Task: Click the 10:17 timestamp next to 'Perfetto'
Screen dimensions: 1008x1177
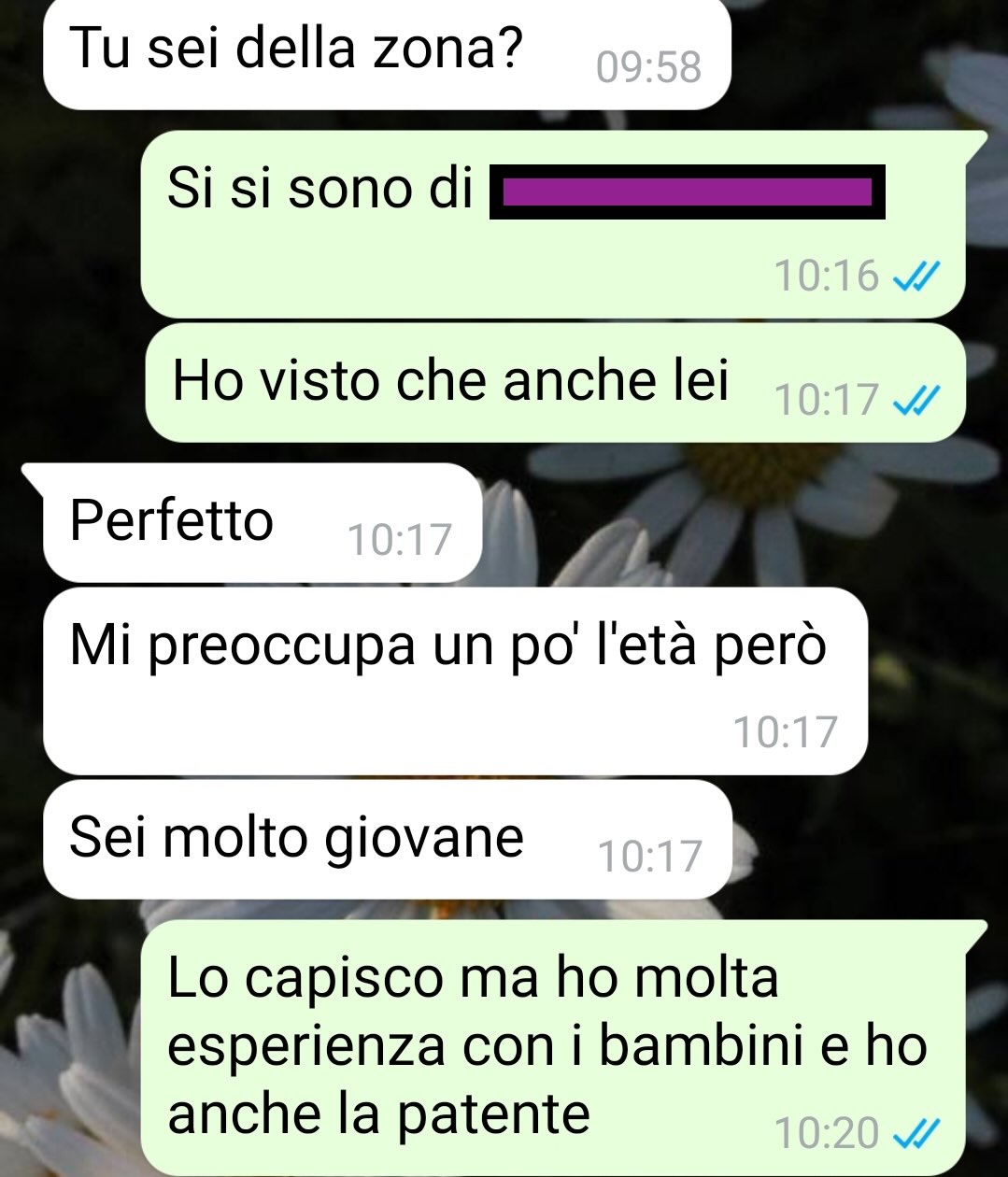Action: (x=400, y=539)
